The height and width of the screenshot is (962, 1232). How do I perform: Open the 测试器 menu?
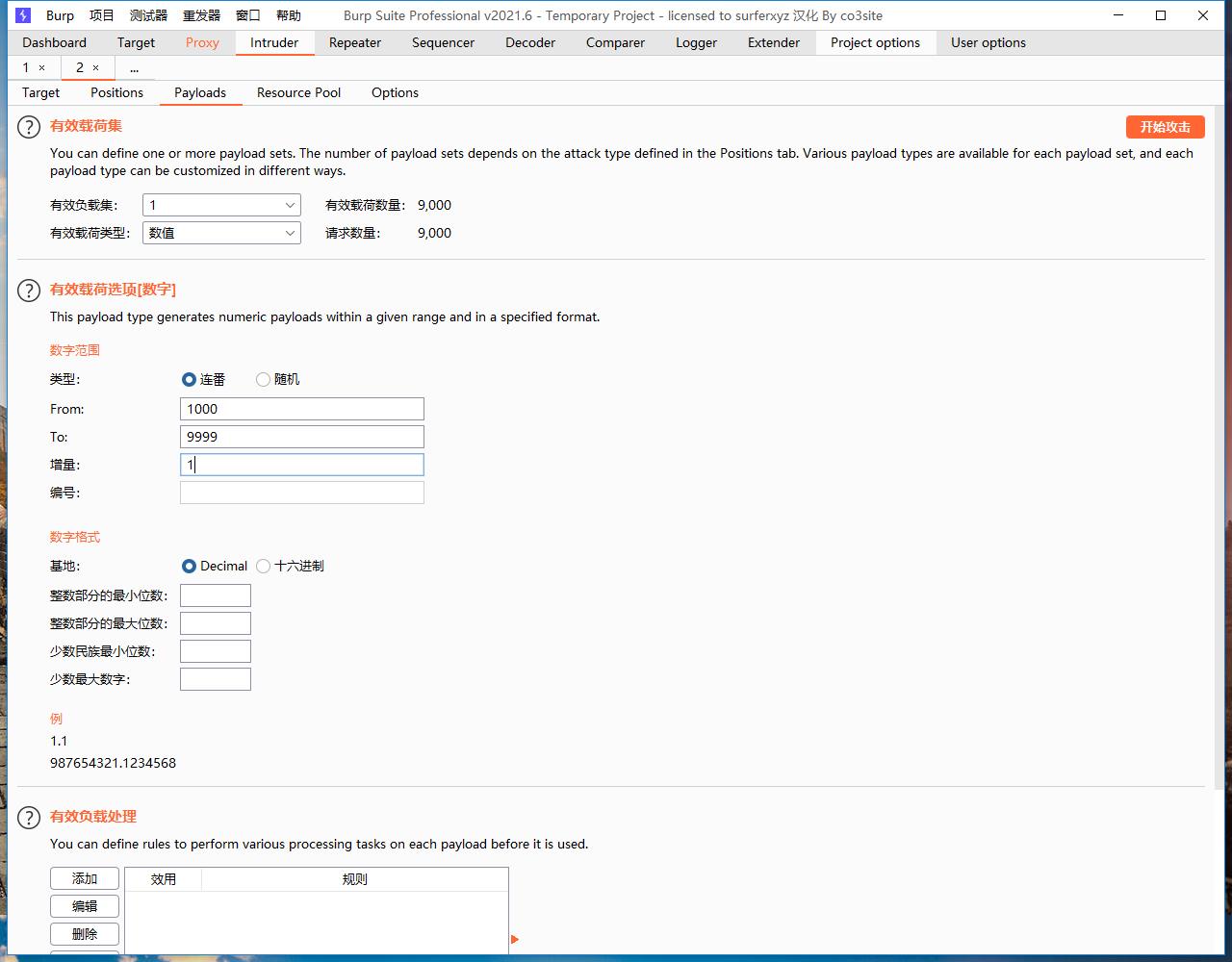pos(148,15)
